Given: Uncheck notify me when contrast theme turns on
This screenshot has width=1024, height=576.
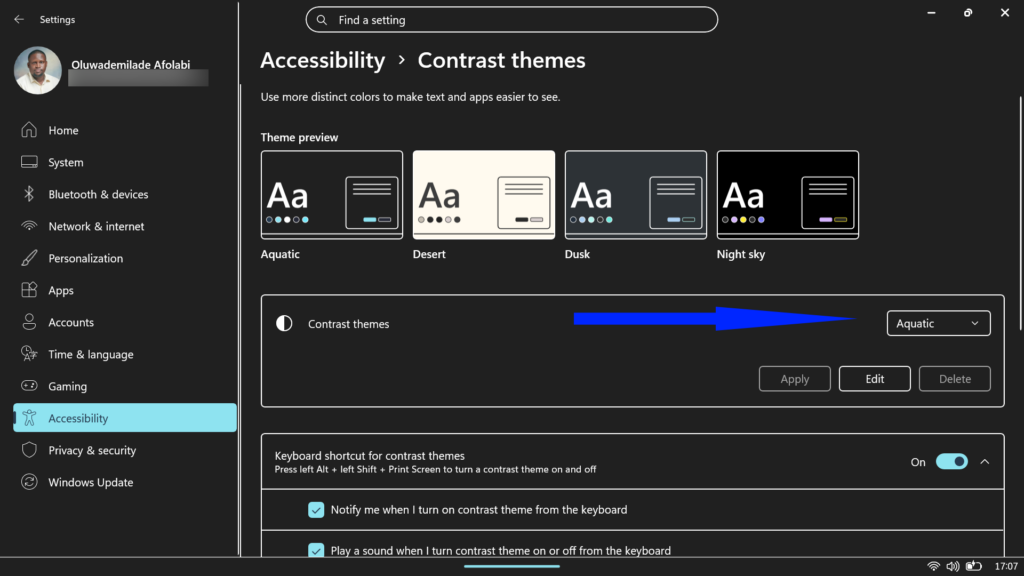Looking at the screenshot, I should (316, 509).
